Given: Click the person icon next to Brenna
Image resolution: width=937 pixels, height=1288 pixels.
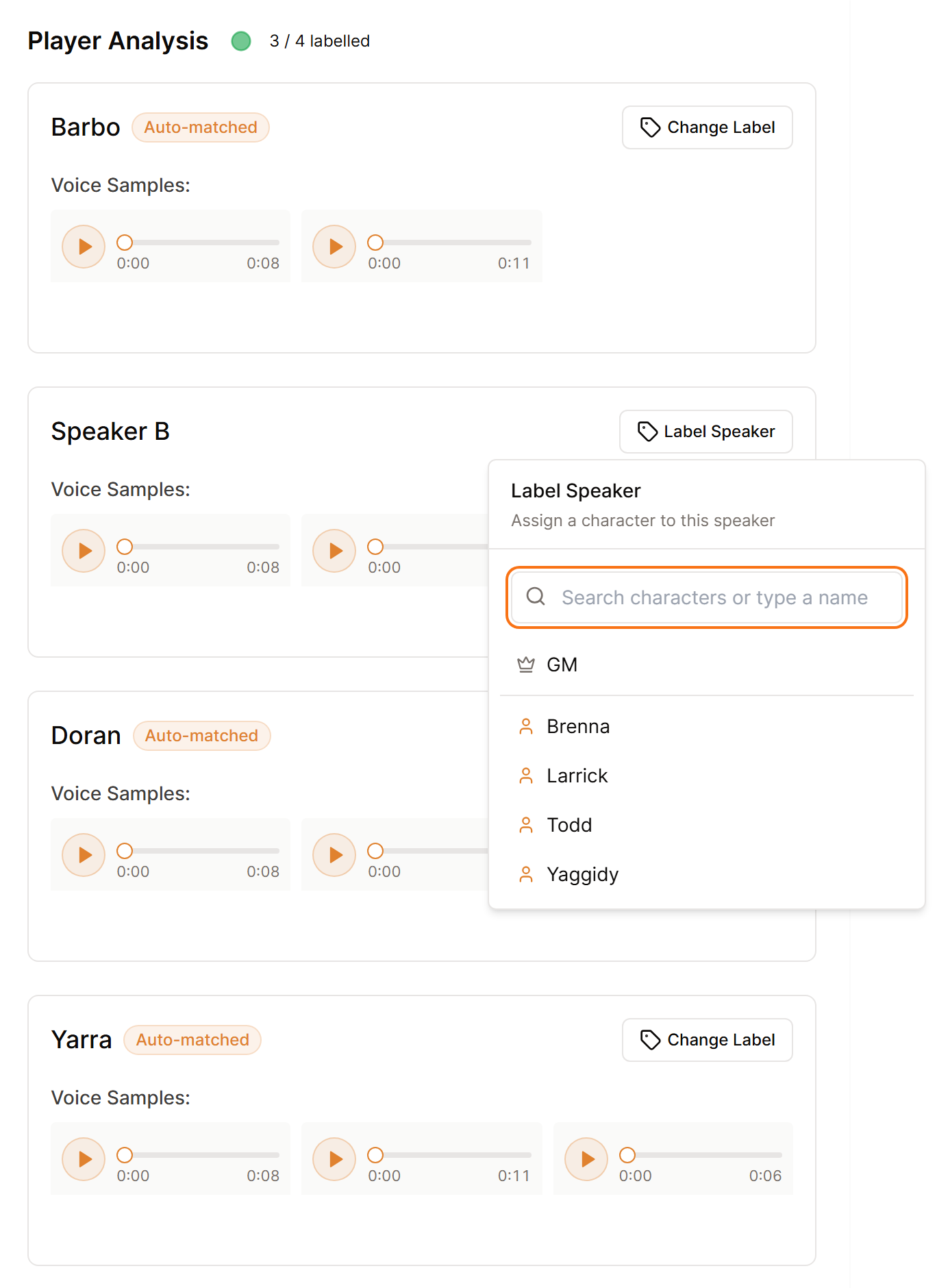Looking at the screenshot, I should pos(526,726).
